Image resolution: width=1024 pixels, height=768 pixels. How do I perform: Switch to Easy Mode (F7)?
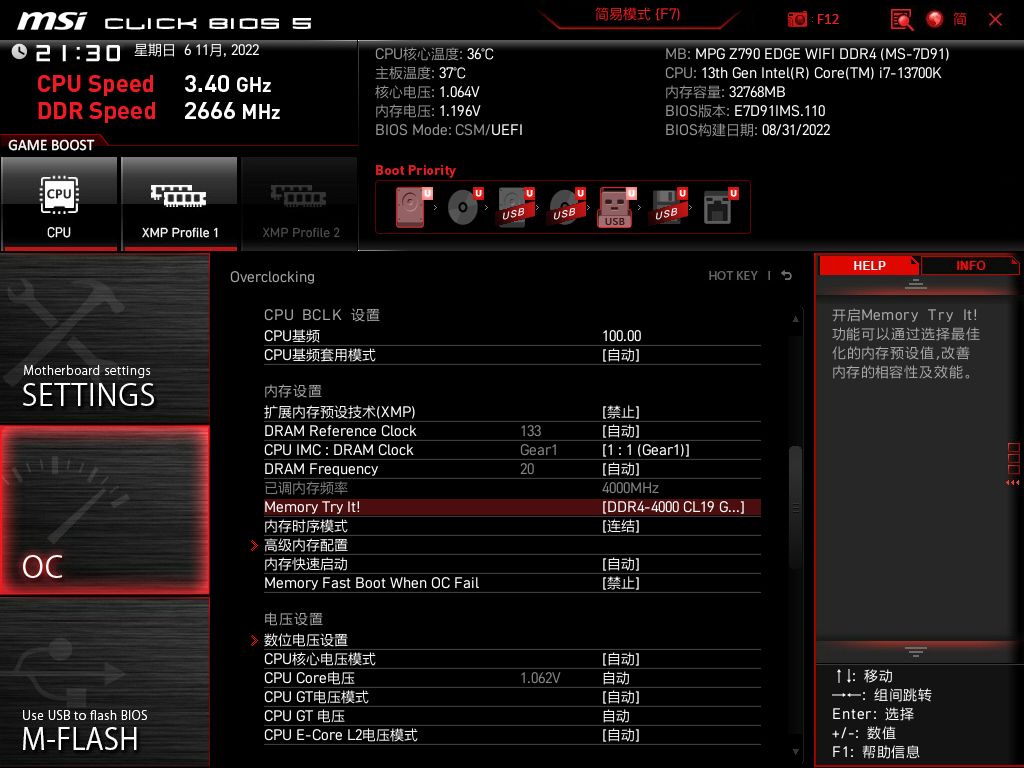click(x=637, y=14)
